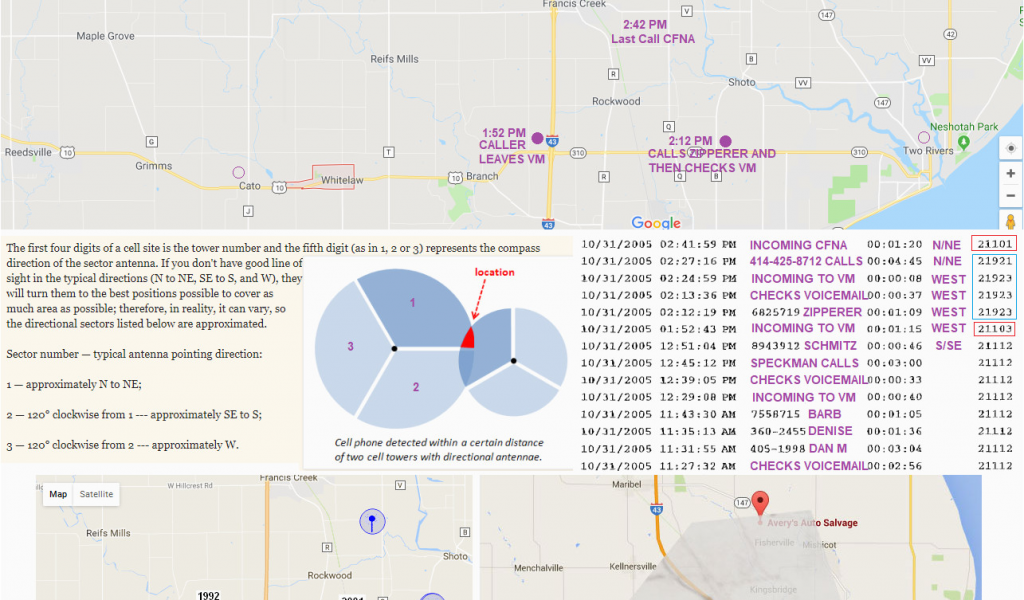Click the BARB call log entry
Screen dimensions: 1024x600
[x=824, y=414]
